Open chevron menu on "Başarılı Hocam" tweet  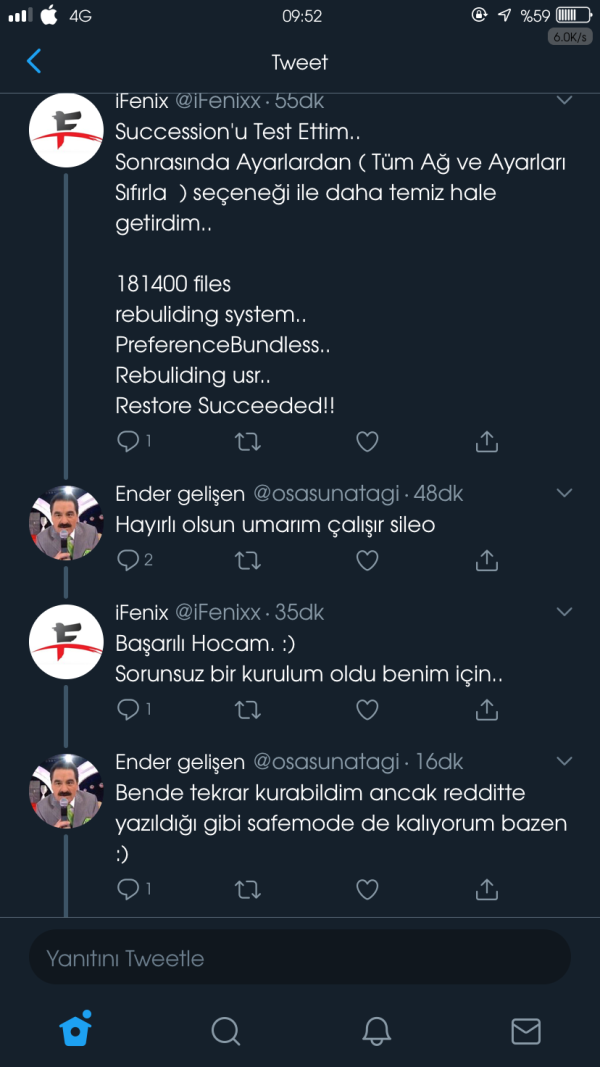[564, 612]
